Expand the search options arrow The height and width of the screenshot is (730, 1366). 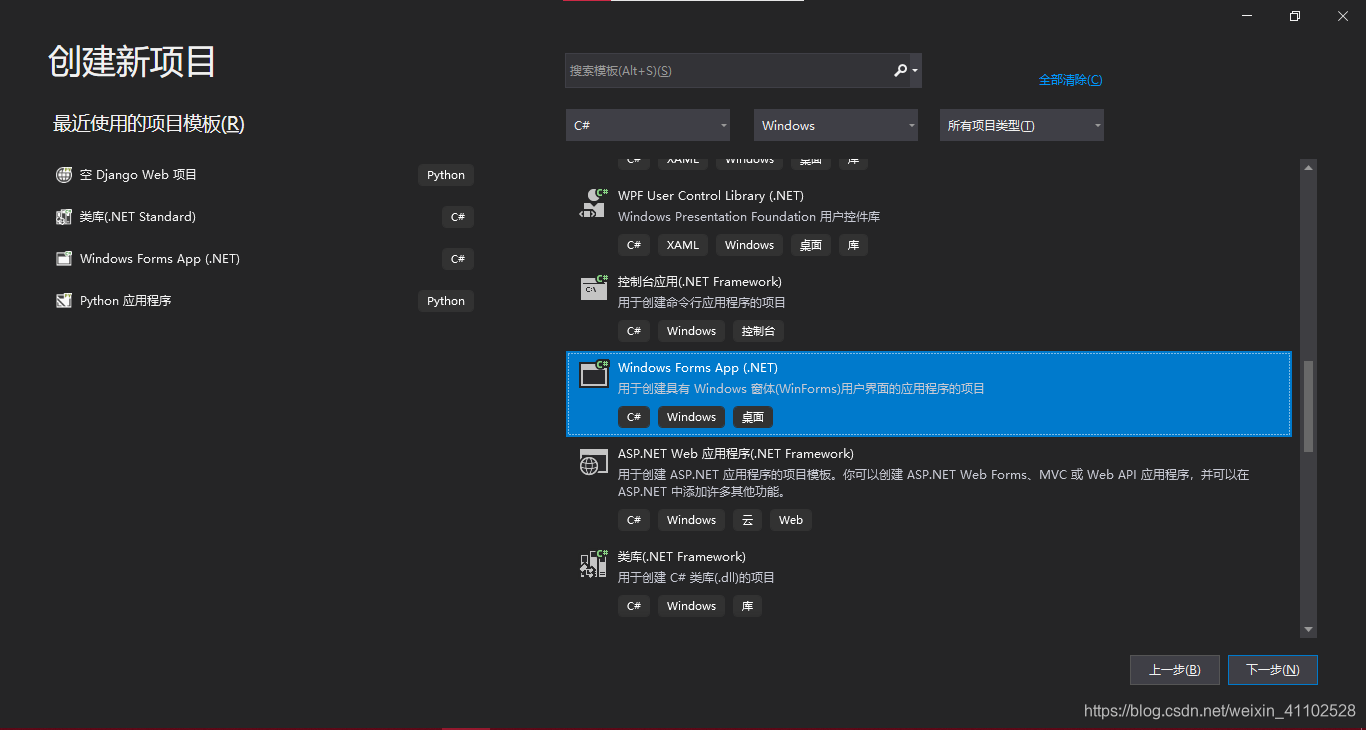click(x=915, y=71)
